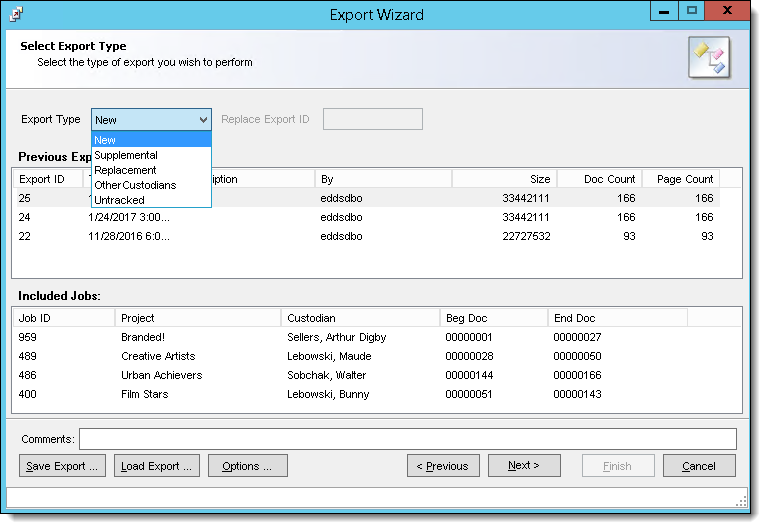Screen dimensions: 766x529
Task: Sort included jobs by End Doc header
Action: (617, 318)
